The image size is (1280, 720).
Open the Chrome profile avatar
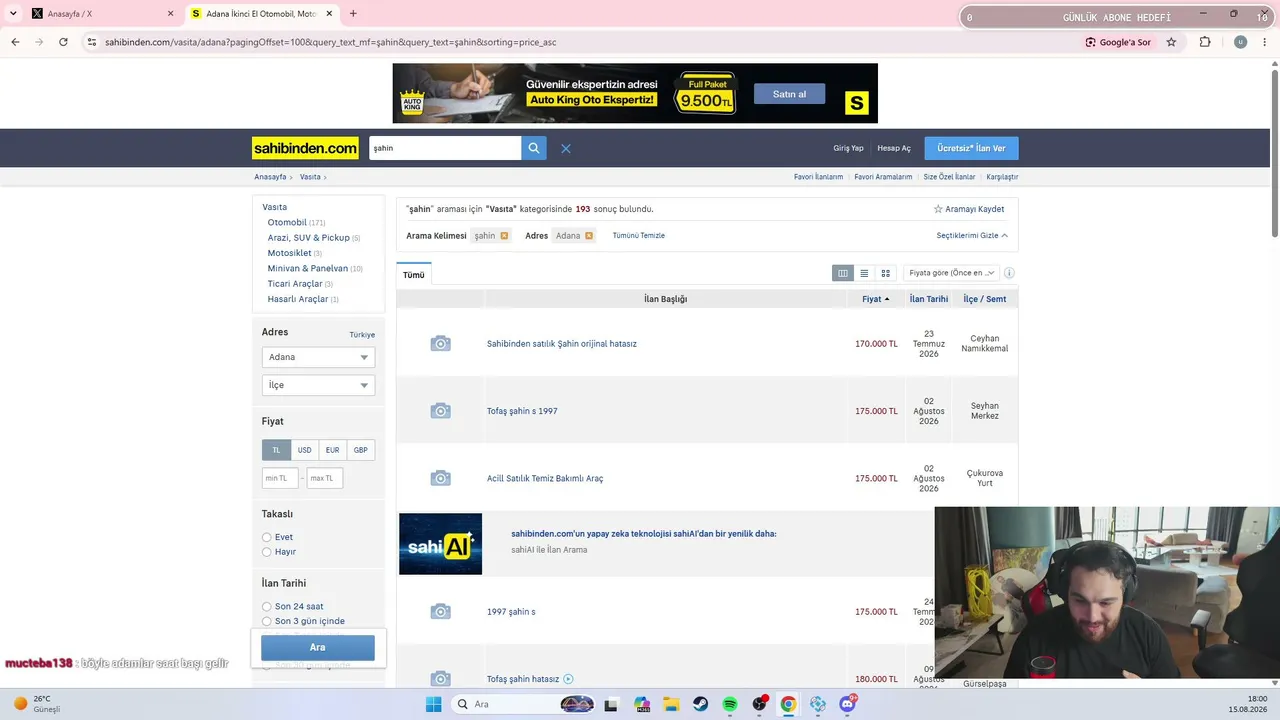coord(1241,42)
